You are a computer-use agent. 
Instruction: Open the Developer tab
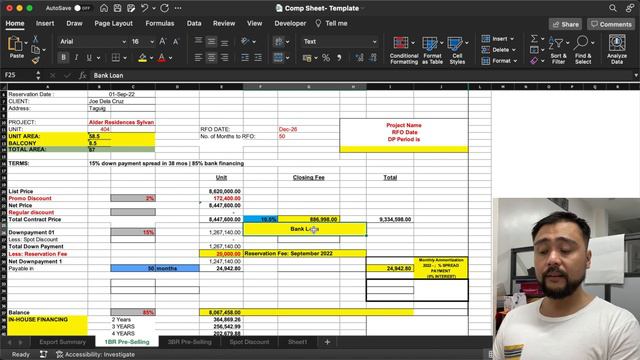(x=290, y=24)
